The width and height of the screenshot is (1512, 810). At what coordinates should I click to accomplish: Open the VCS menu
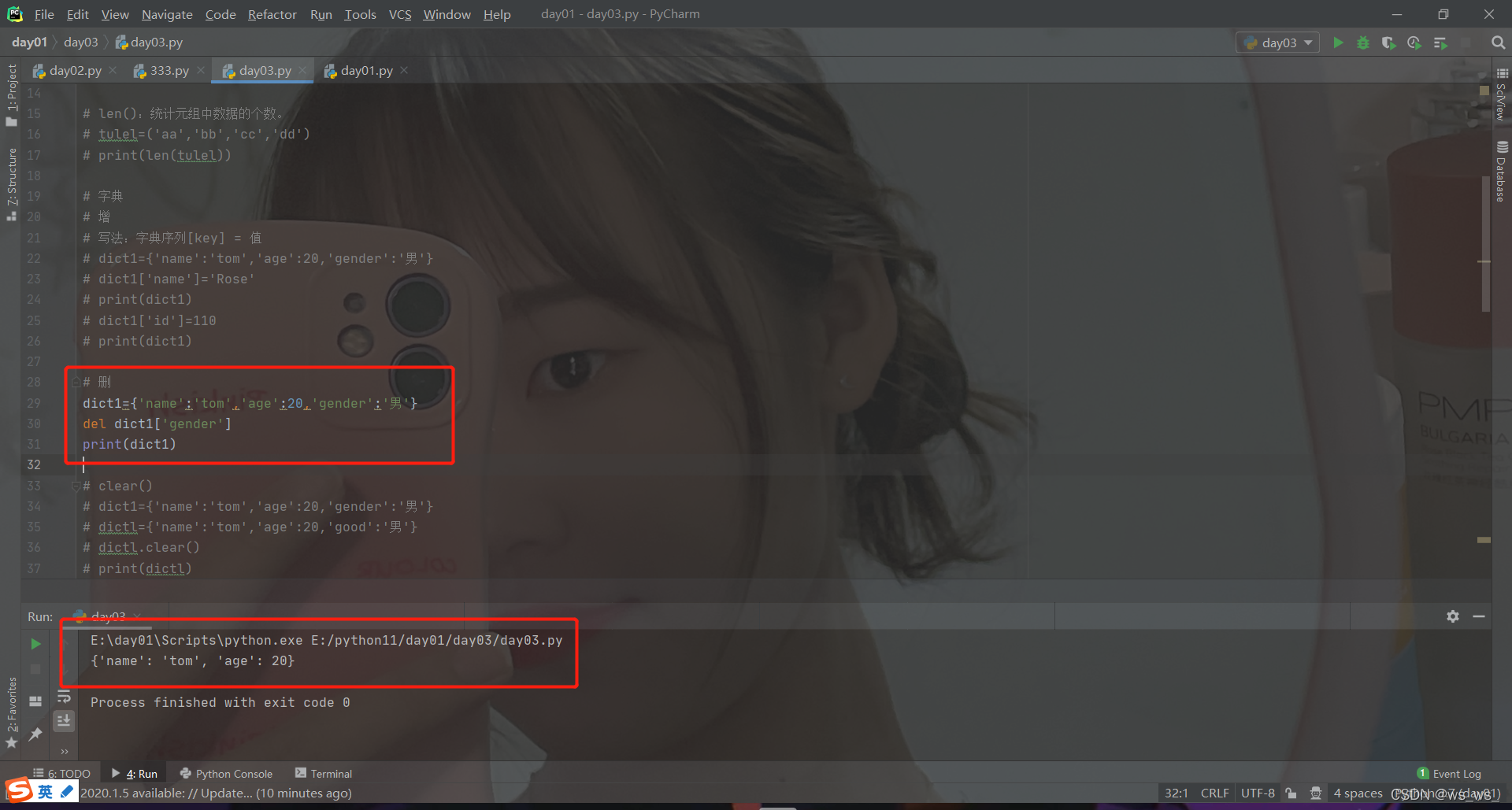click(400, 14)
